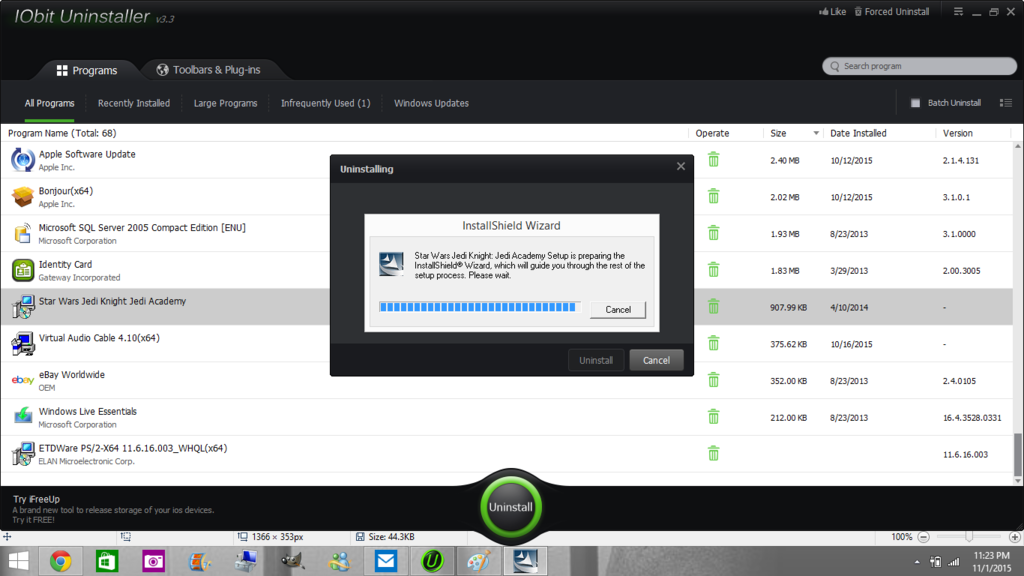Switch to Toolbars & Plug-ins tab
This screenshot has height=576, width=1024.
(209, 70)
